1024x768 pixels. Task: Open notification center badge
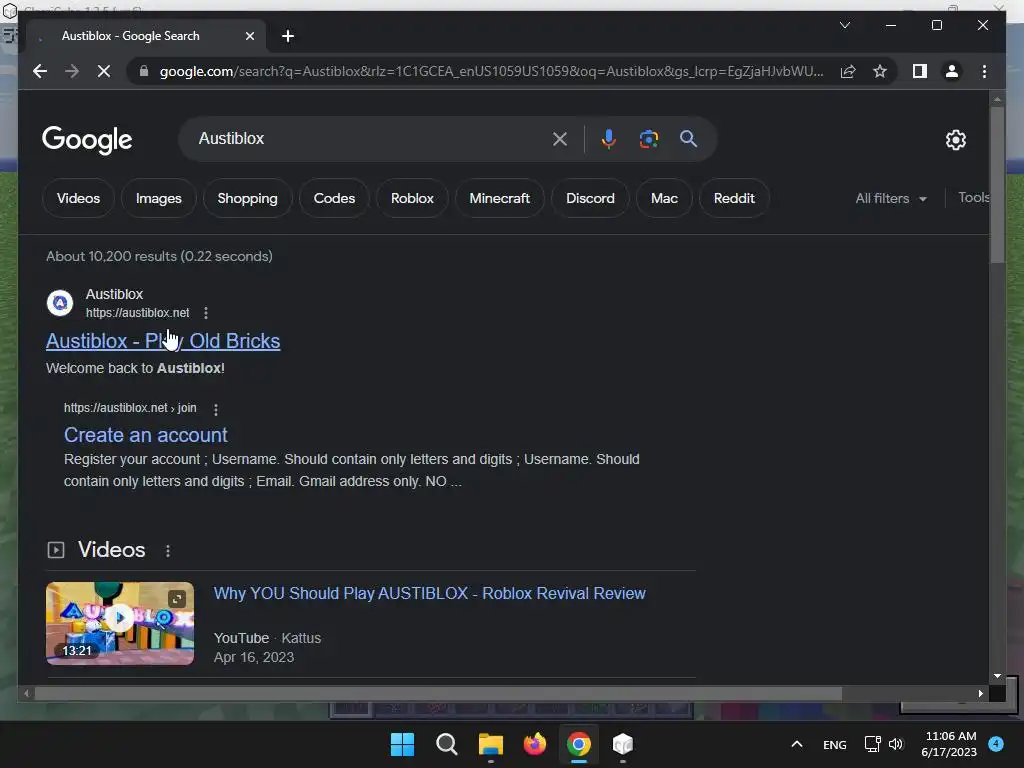pyautogui.click(x=996, y=744)
